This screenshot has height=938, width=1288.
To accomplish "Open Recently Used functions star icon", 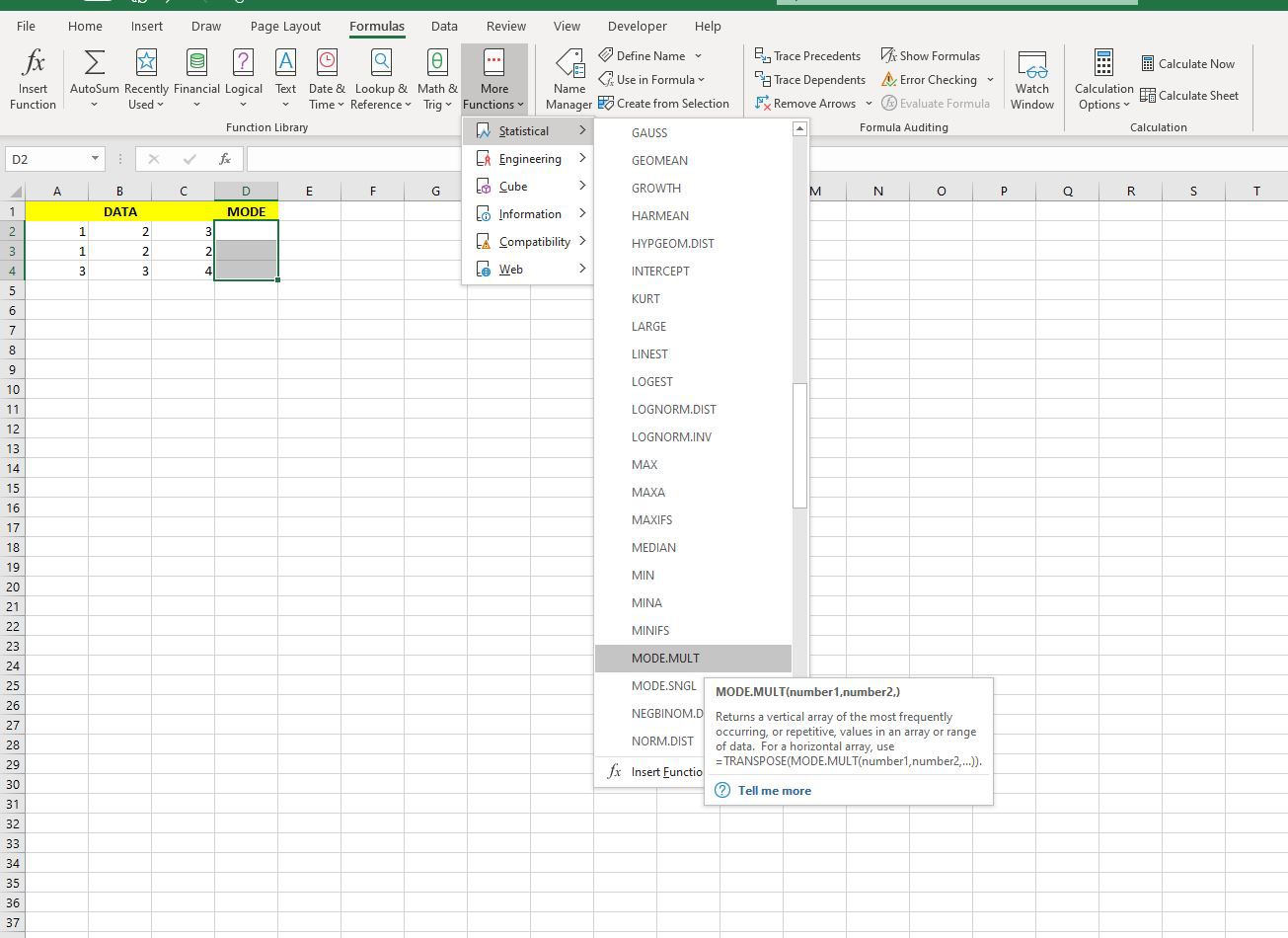I will [x=146, y=63].
